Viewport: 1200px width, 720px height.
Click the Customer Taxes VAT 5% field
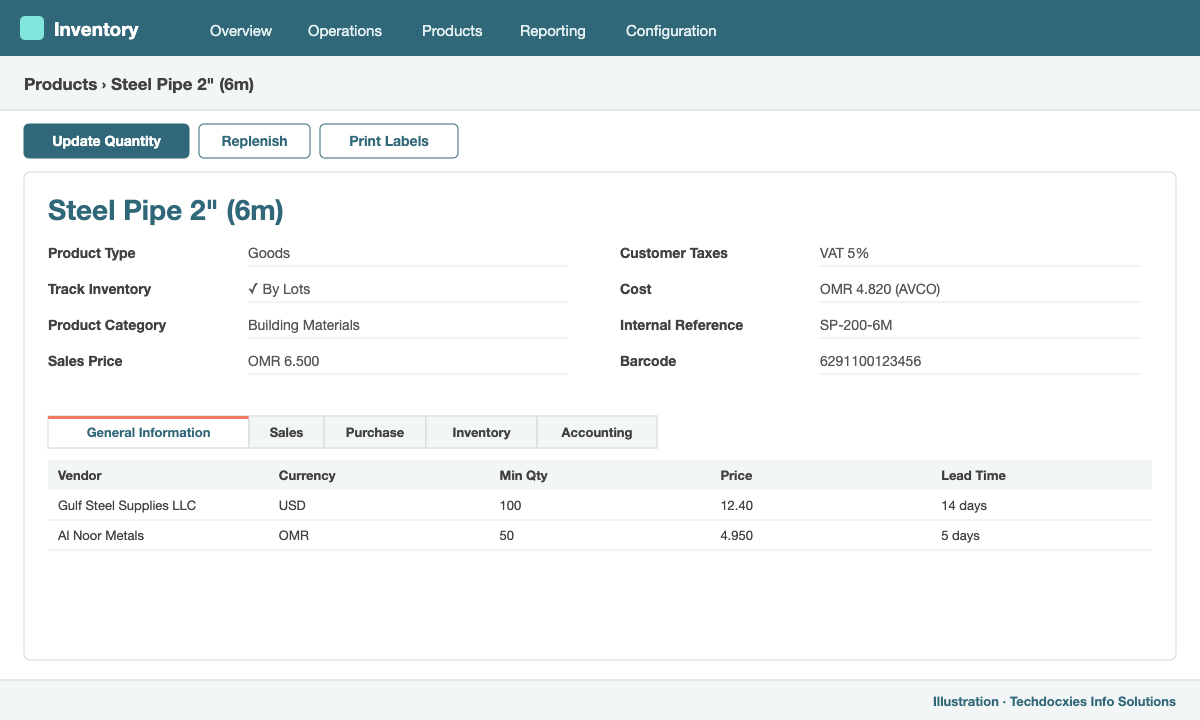point(980,253)
